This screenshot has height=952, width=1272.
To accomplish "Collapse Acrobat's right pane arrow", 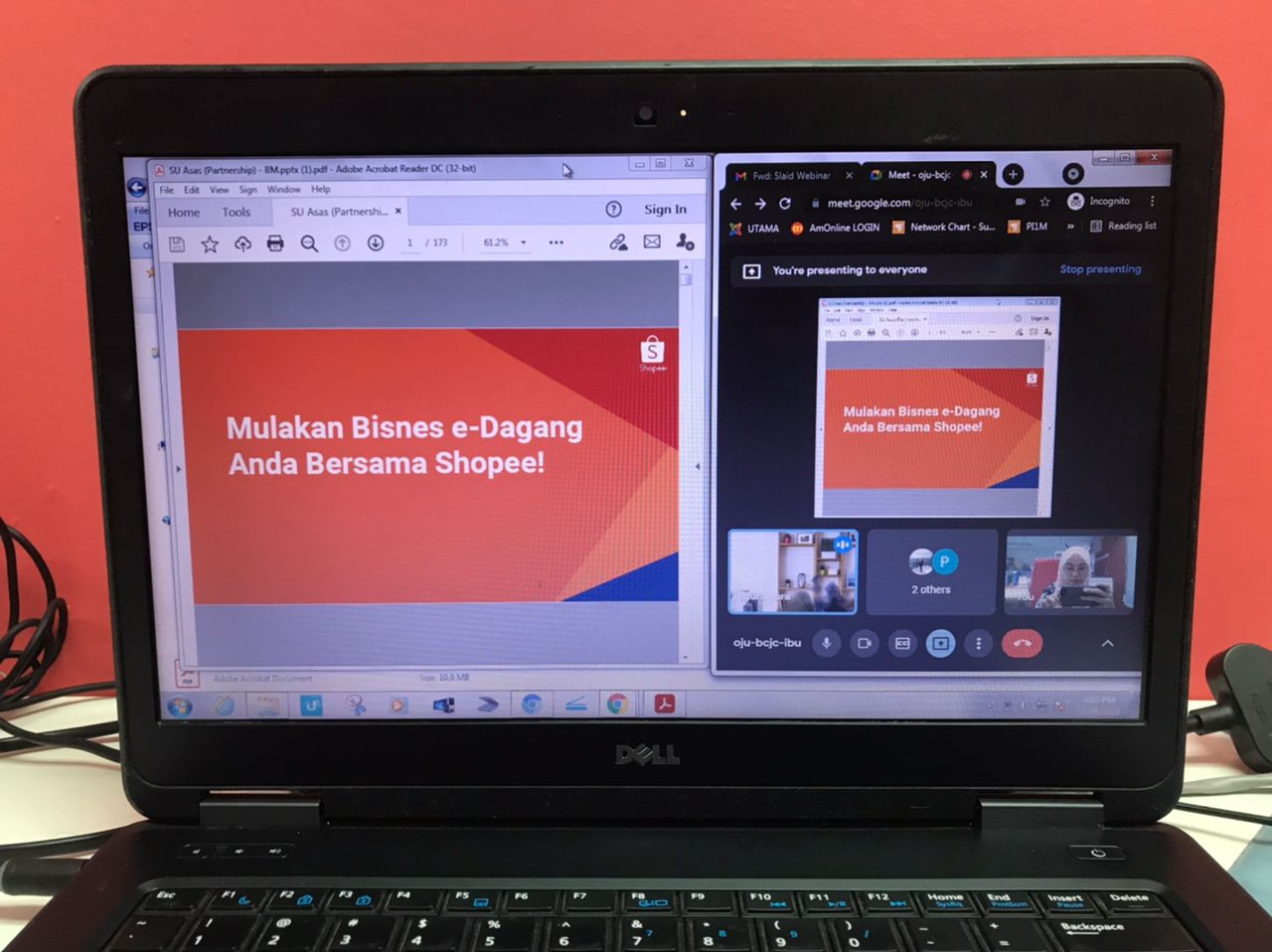I will click(697, 466).
